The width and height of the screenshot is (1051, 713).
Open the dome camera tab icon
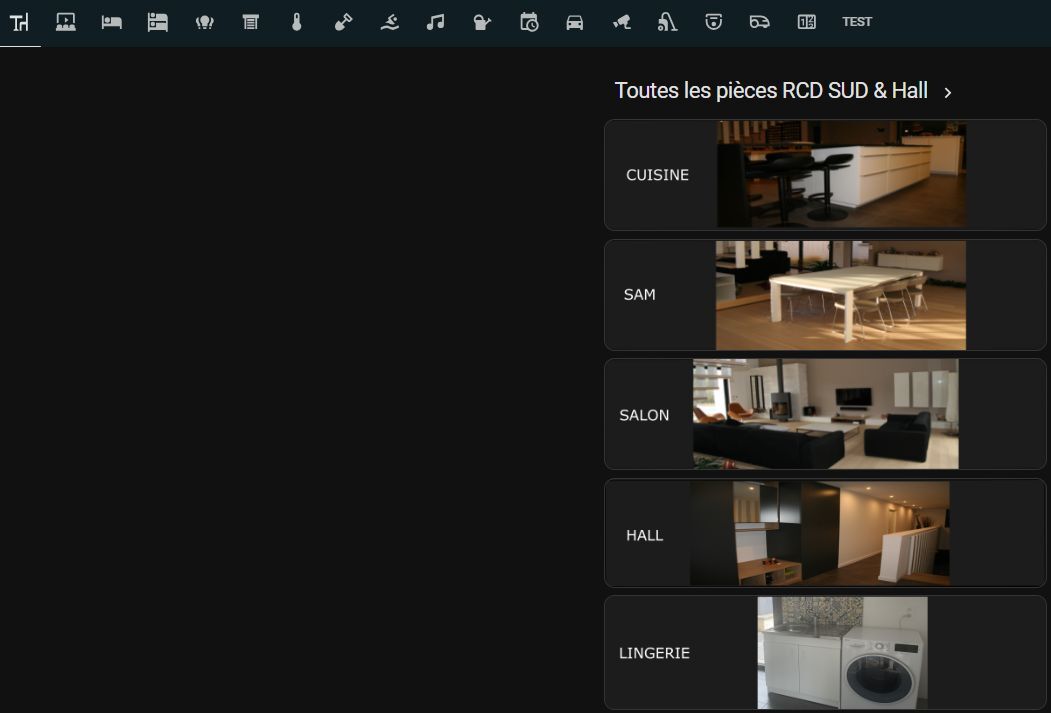[x=714, y=22]
